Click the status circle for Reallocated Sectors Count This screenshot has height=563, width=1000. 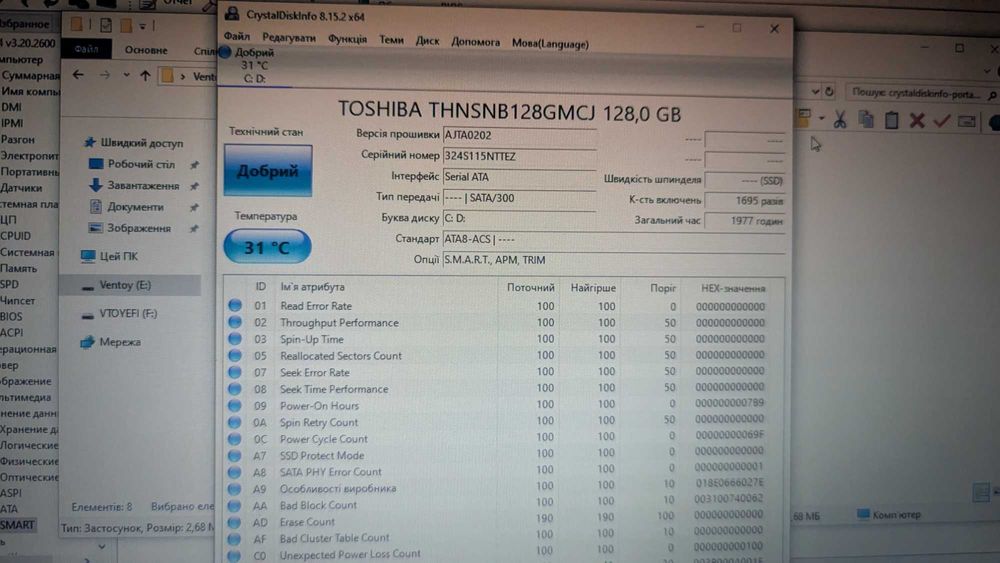click(235, 355)
